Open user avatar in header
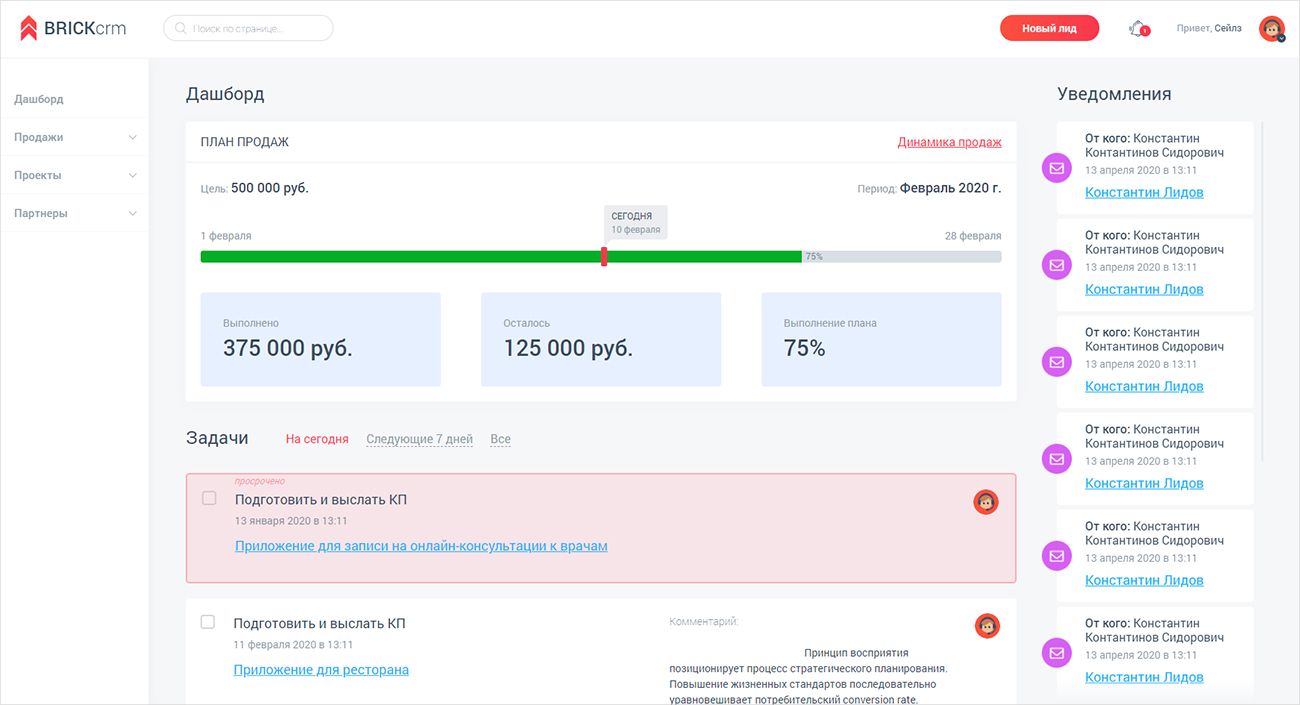Viewport: 1300px width, 705px height. pos(1272,29)
